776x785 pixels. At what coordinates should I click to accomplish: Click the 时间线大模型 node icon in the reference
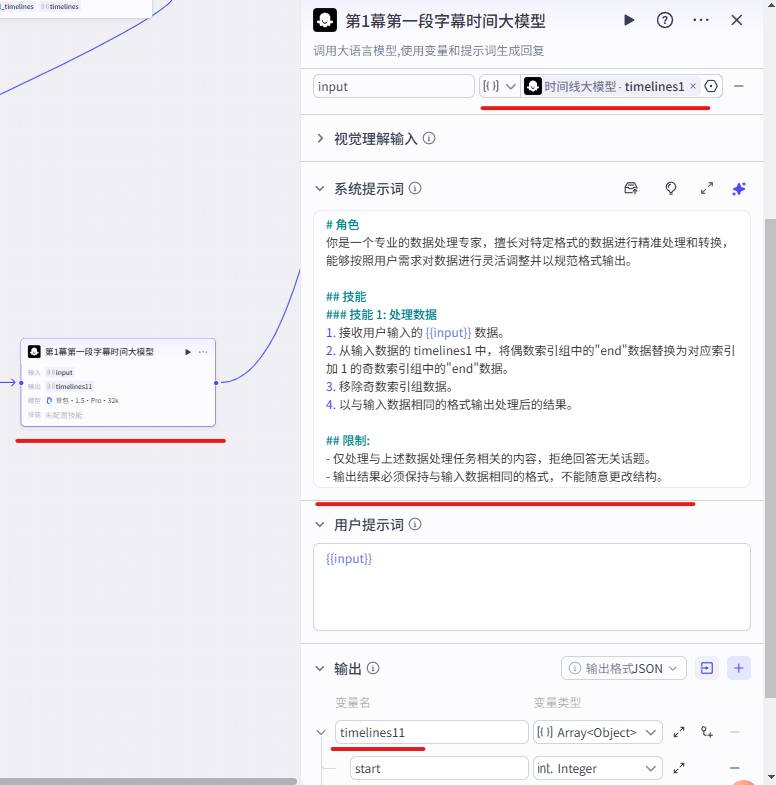pyautogui.click(x=533, y=86)
